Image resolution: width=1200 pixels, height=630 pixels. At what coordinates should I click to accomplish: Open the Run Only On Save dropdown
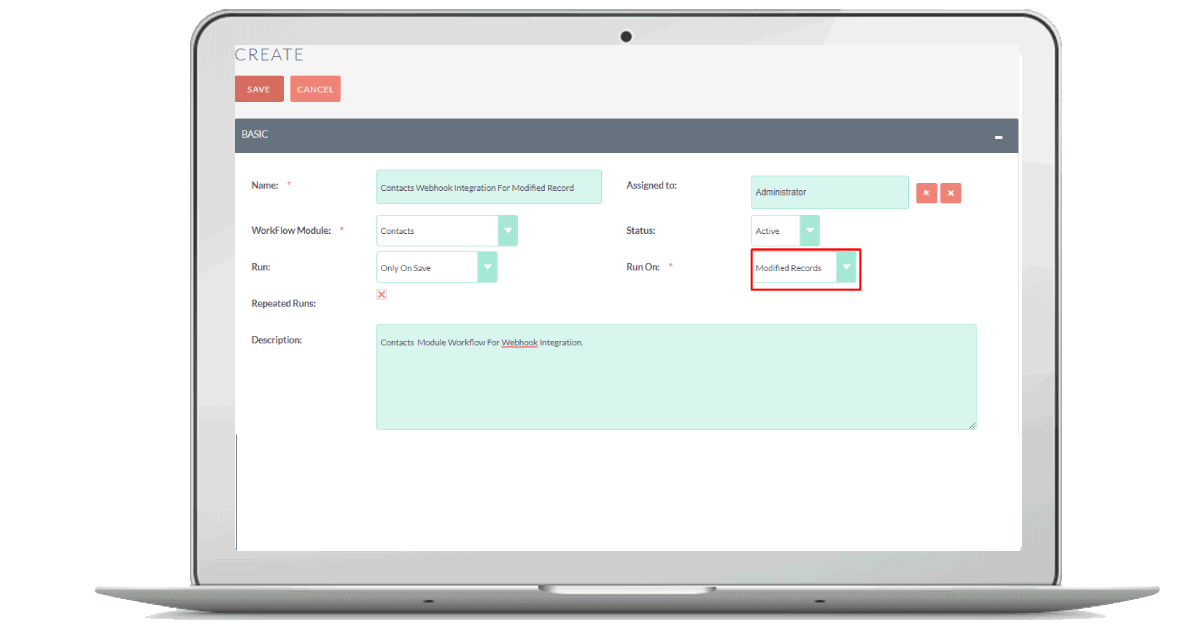[x=436, y=268]
